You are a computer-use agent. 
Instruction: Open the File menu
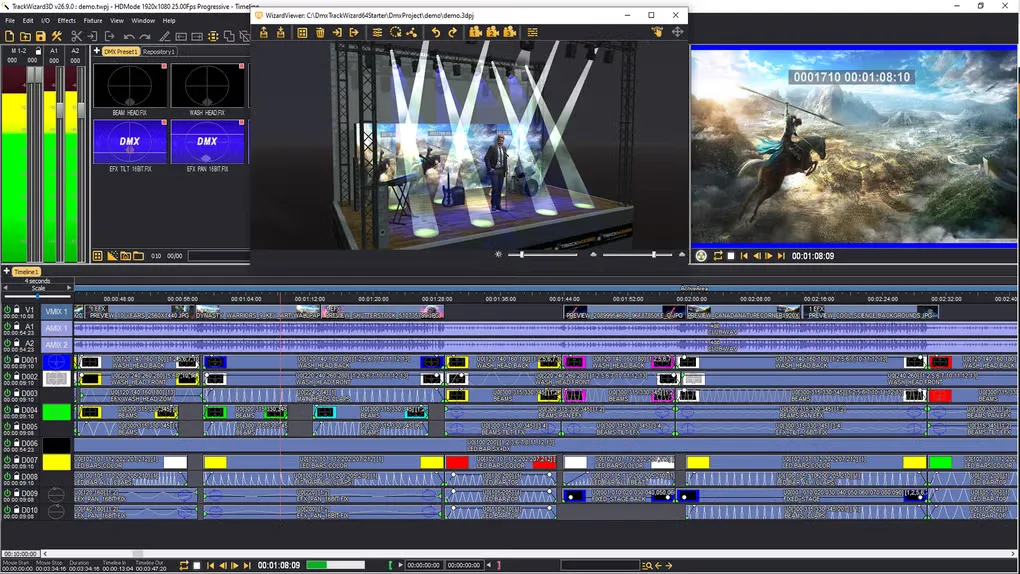pyautogui.click(x=10, y=21)
